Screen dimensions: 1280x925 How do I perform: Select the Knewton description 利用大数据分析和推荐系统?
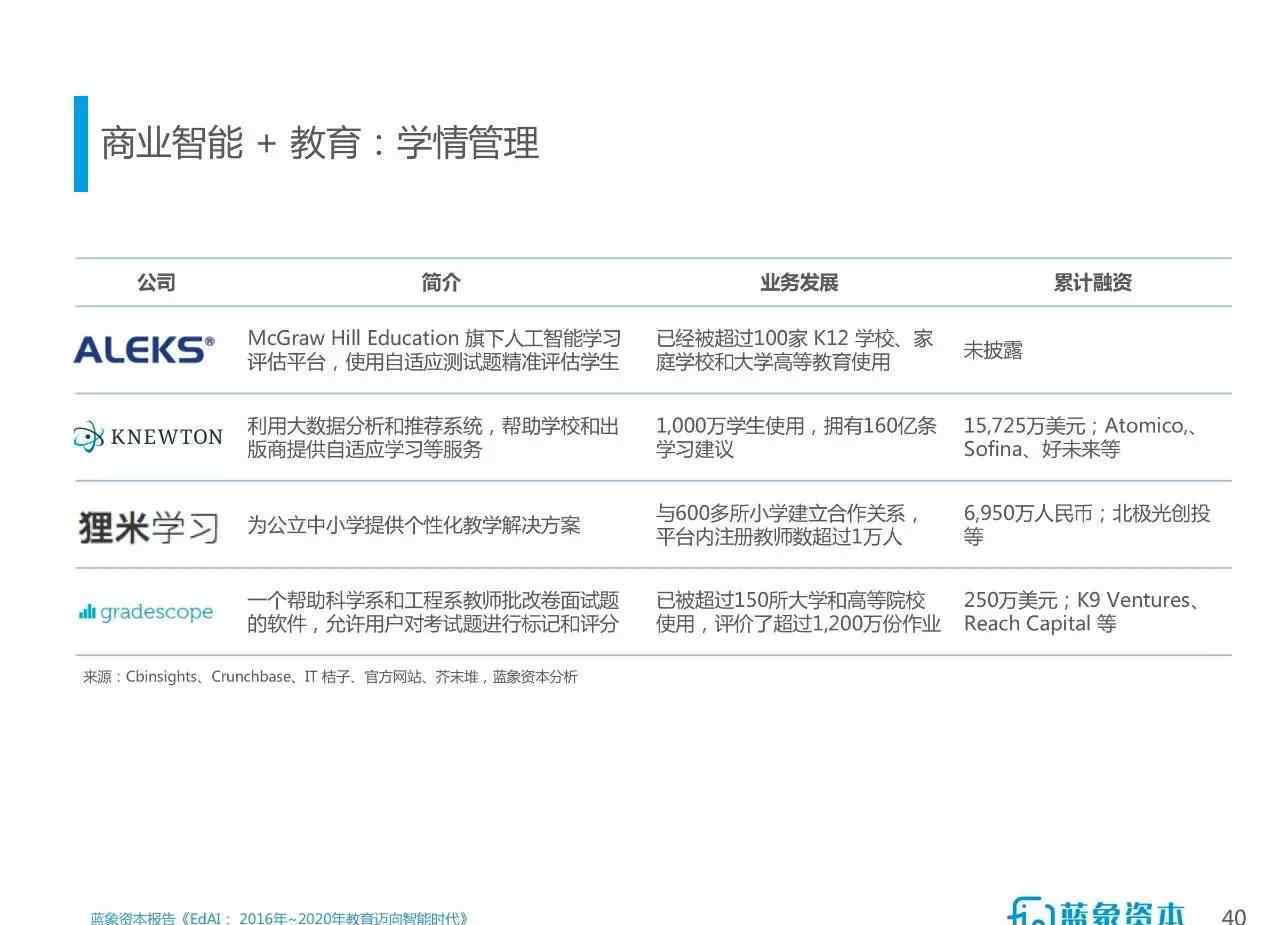coord(434,437)
